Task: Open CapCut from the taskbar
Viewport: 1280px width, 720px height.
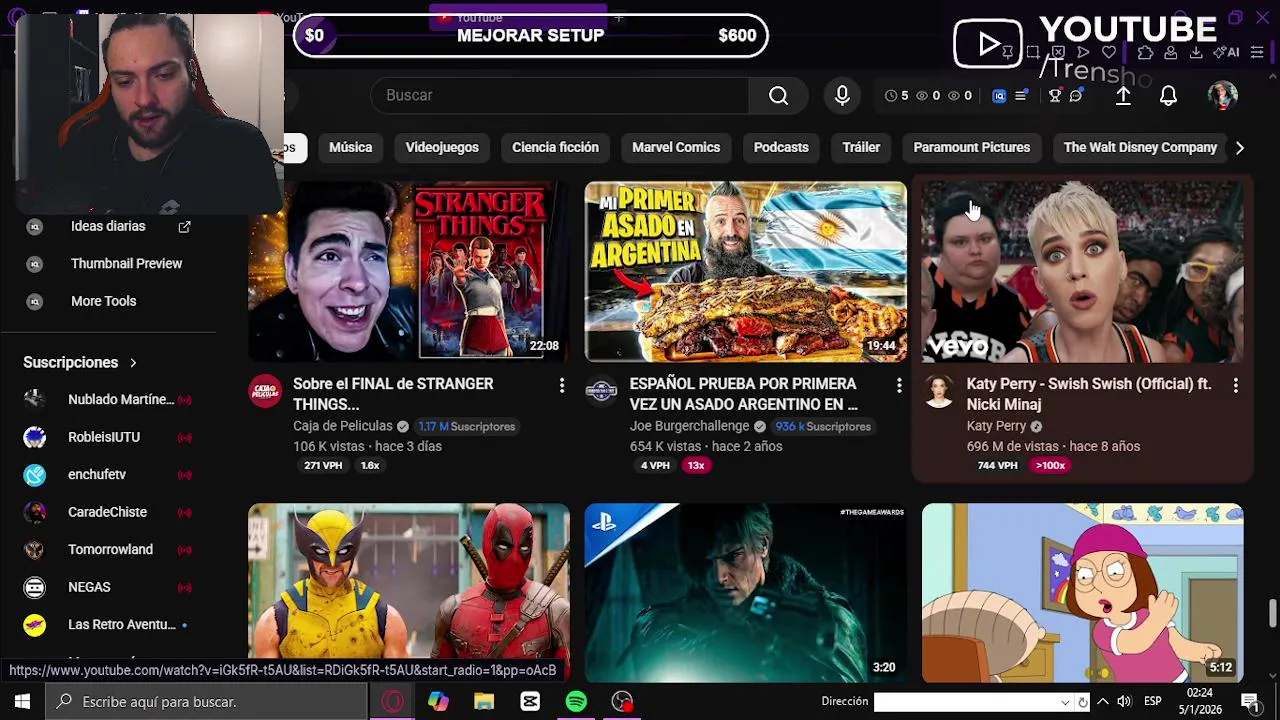Action: (x=530, y=702)
